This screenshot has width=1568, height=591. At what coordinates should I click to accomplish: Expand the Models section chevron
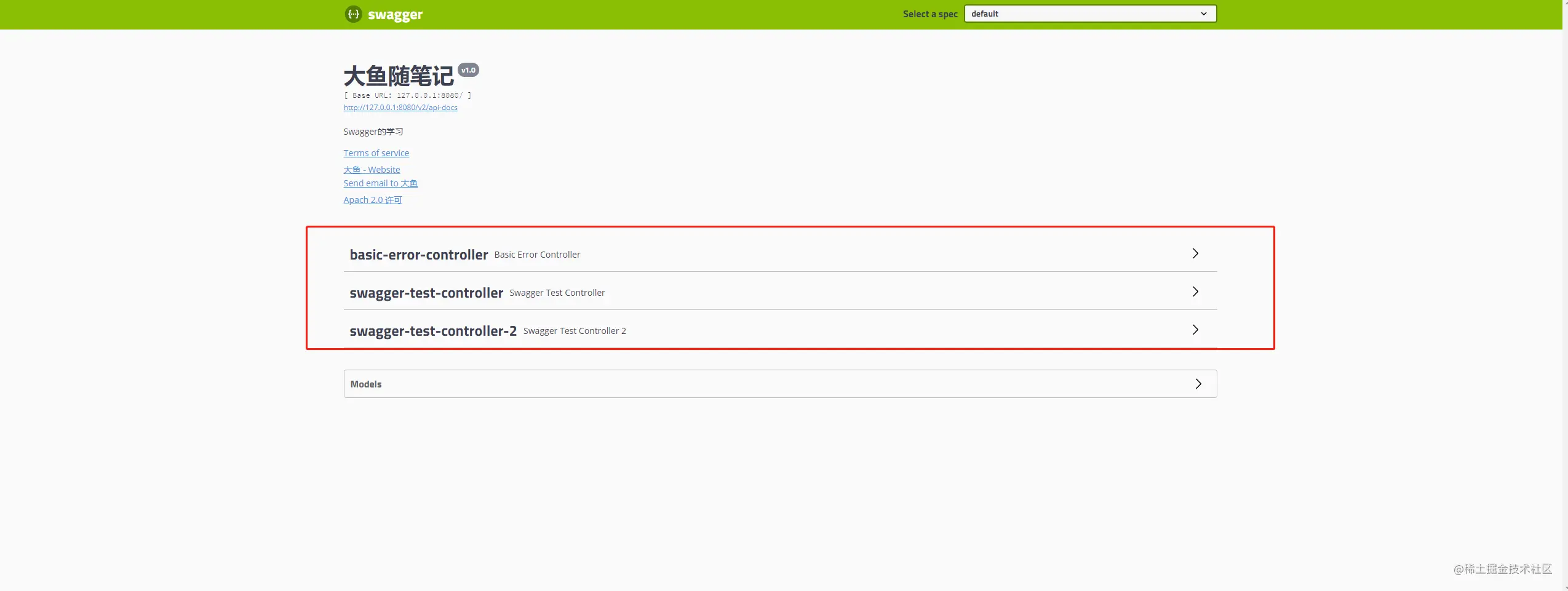[1198, 384]
